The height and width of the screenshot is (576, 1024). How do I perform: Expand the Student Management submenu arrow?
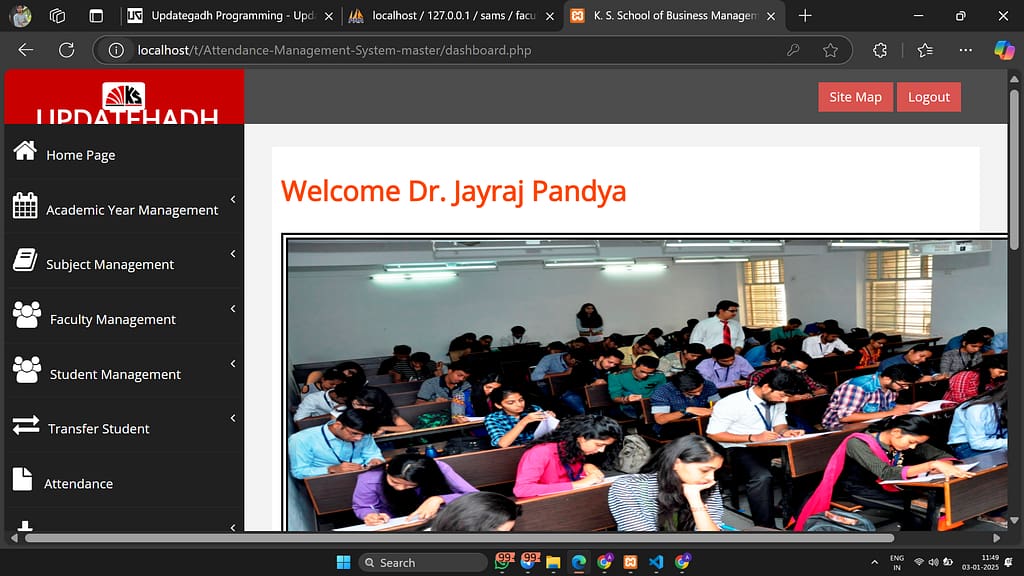233,362
